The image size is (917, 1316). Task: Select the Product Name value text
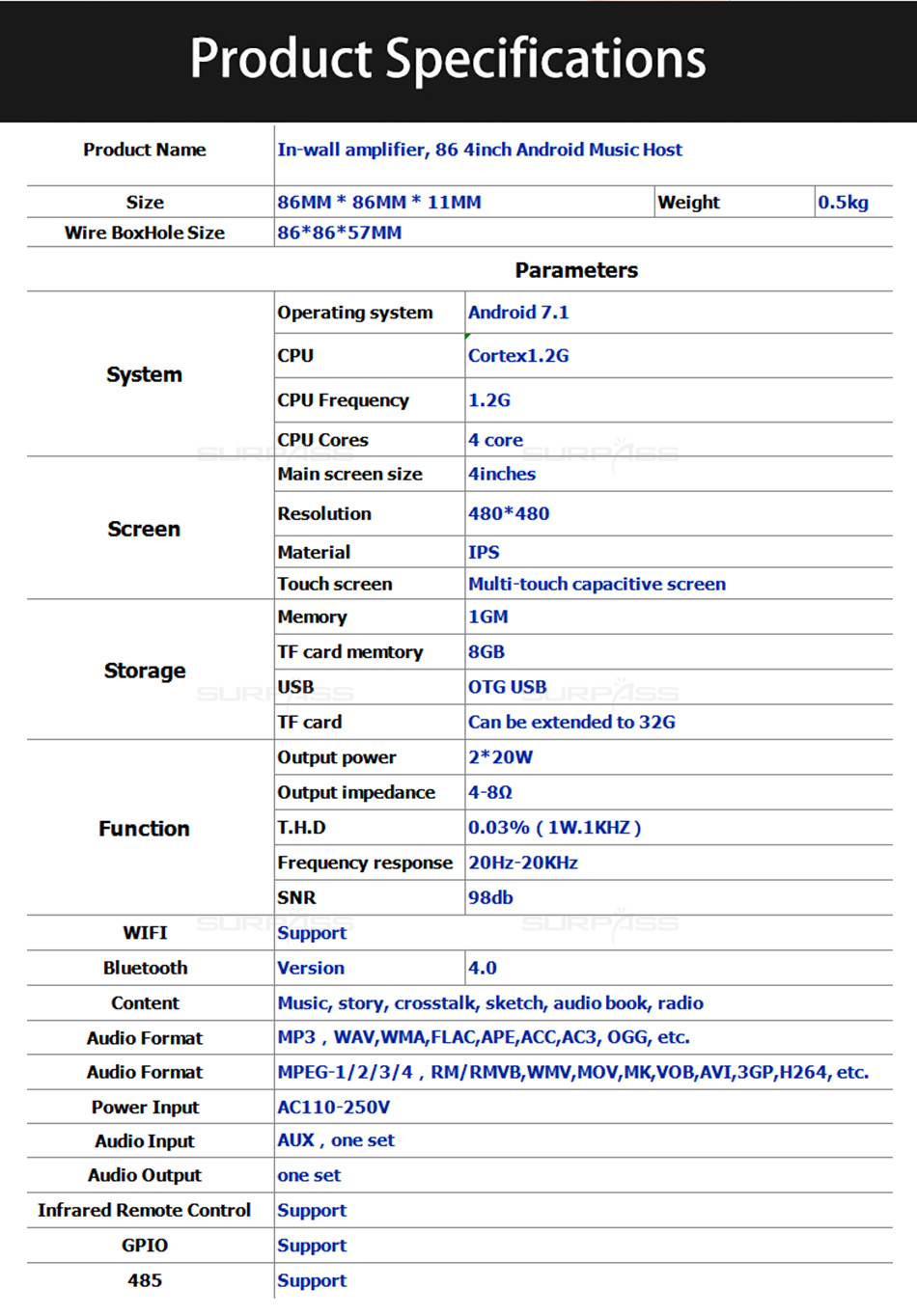pyautogui.click(x=480, y=150)
